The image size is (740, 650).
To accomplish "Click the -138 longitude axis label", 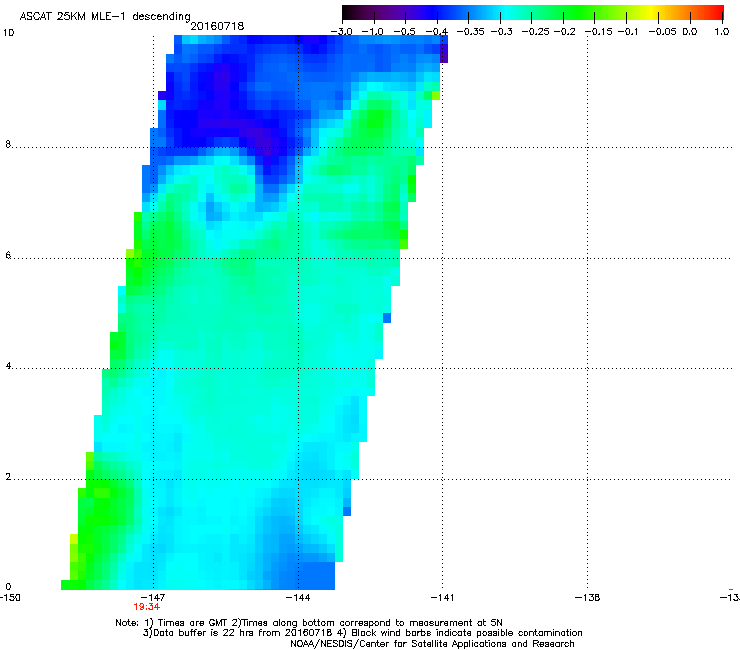I will click(587, 598).
